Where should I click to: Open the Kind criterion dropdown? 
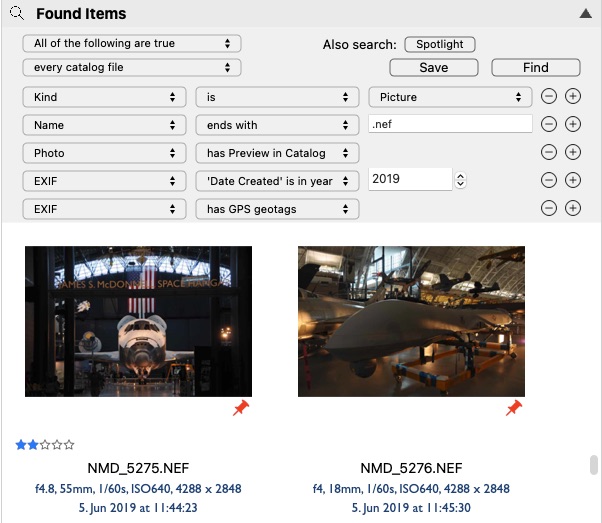pos(104,97)
